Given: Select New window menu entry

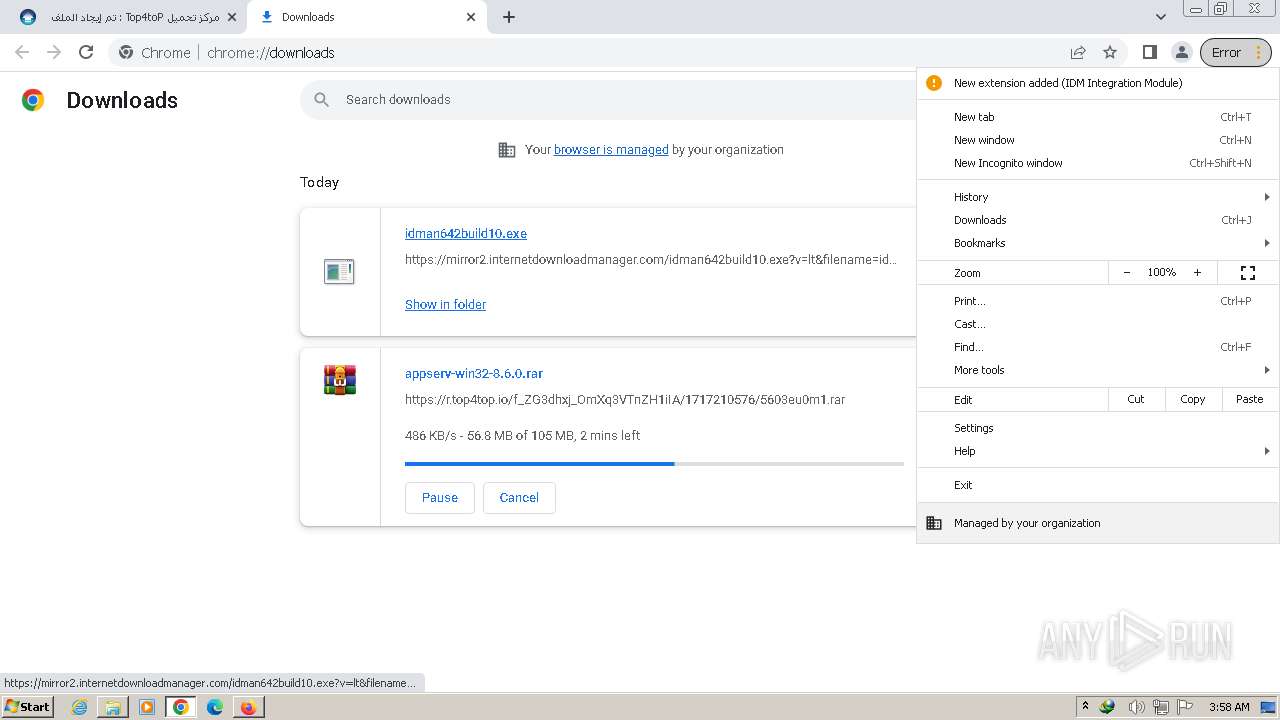Looking at the screenshot, I should click(1098, 140).
